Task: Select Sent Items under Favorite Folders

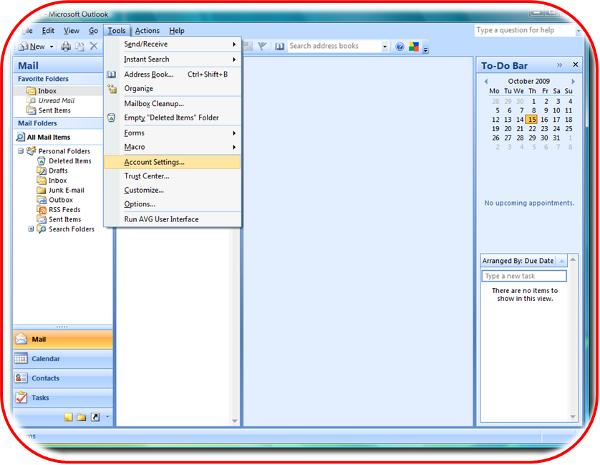Action: click(54, 111)
